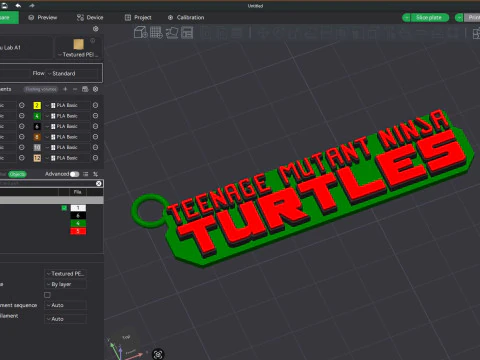Open the filament settings gear icon
The image size is (480, 360).
coord(95,89)
